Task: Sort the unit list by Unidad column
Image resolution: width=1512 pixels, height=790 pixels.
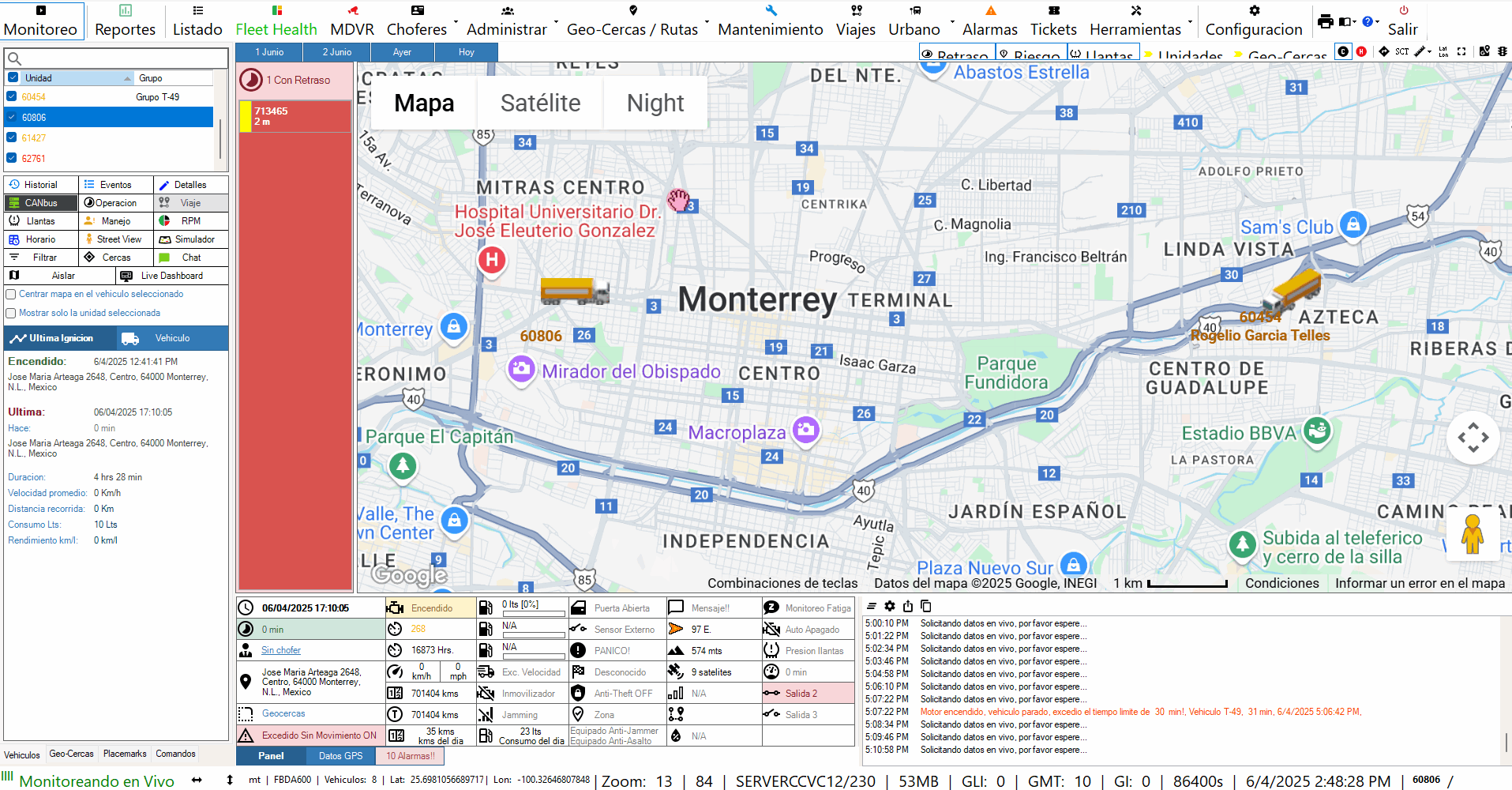Action: (77, 78)
